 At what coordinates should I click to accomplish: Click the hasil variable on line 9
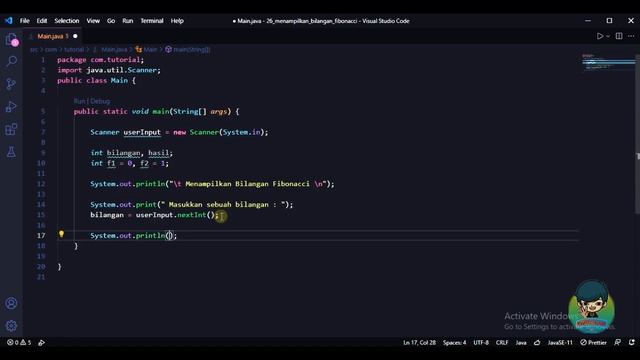(158, 153)
